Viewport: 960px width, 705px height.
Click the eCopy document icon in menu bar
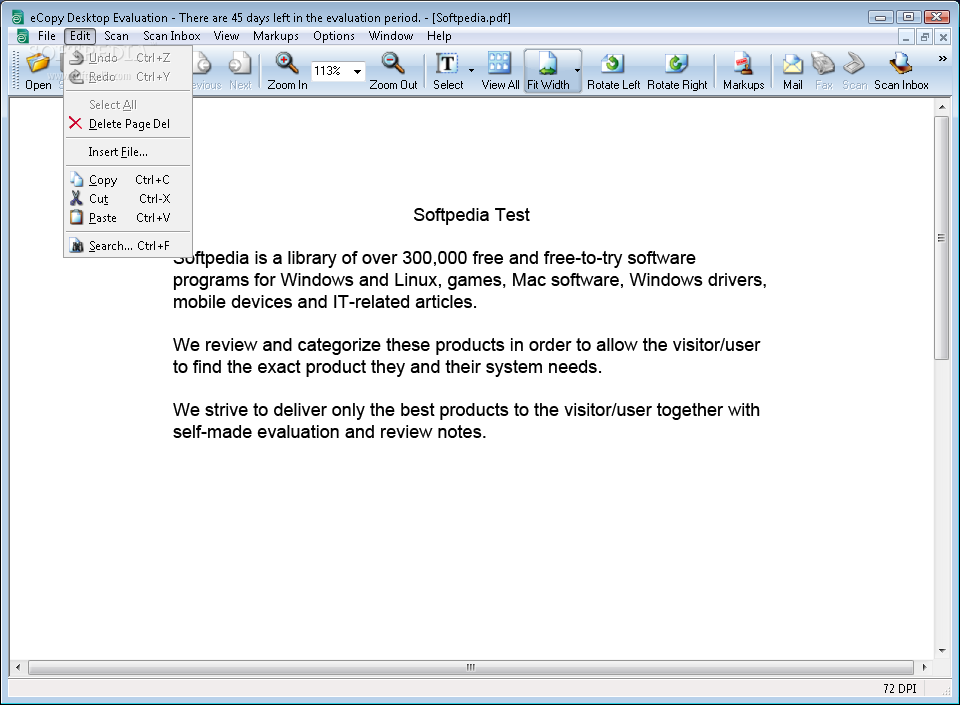tap(23, 36)
